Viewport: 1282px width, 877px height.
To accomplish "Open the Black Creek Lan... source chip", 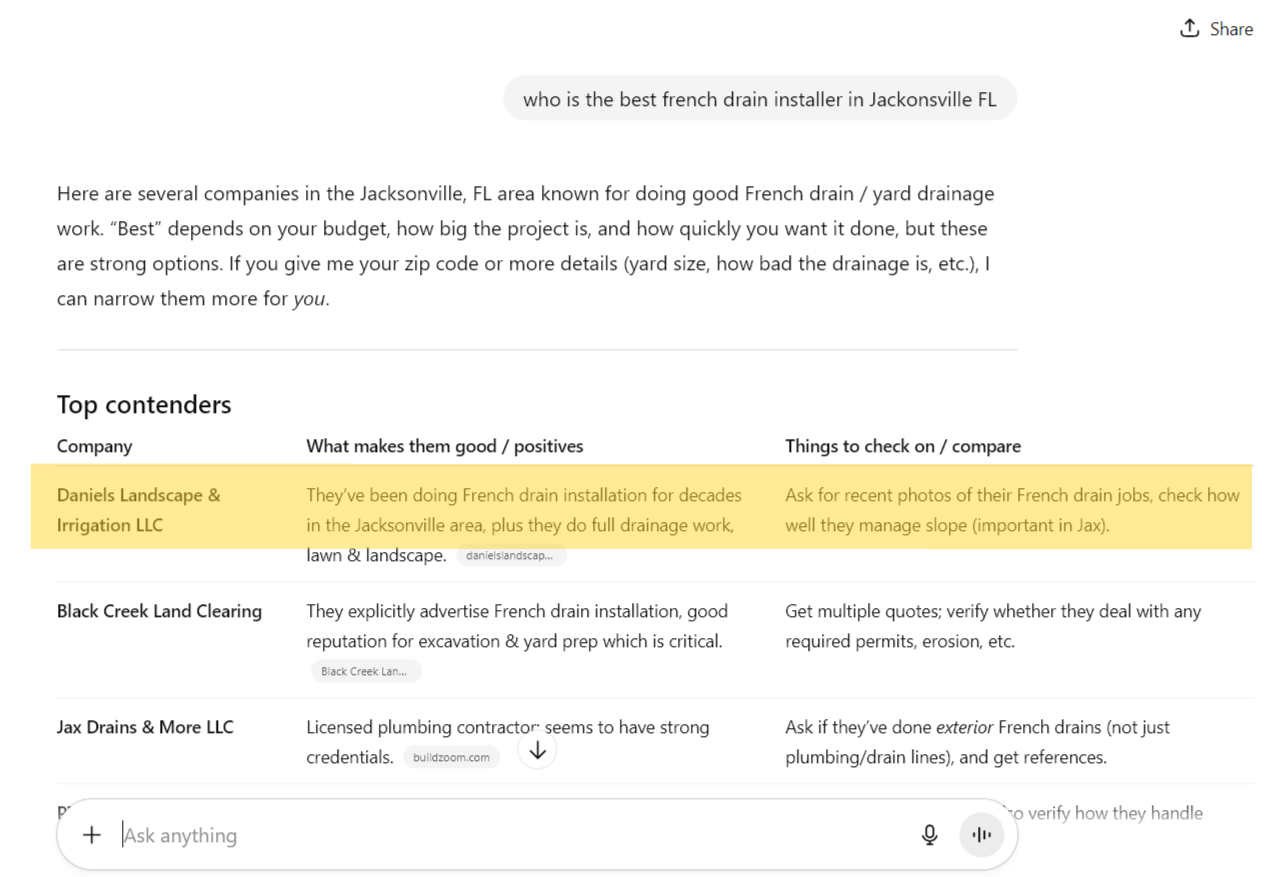I will (x=365, y=672).
